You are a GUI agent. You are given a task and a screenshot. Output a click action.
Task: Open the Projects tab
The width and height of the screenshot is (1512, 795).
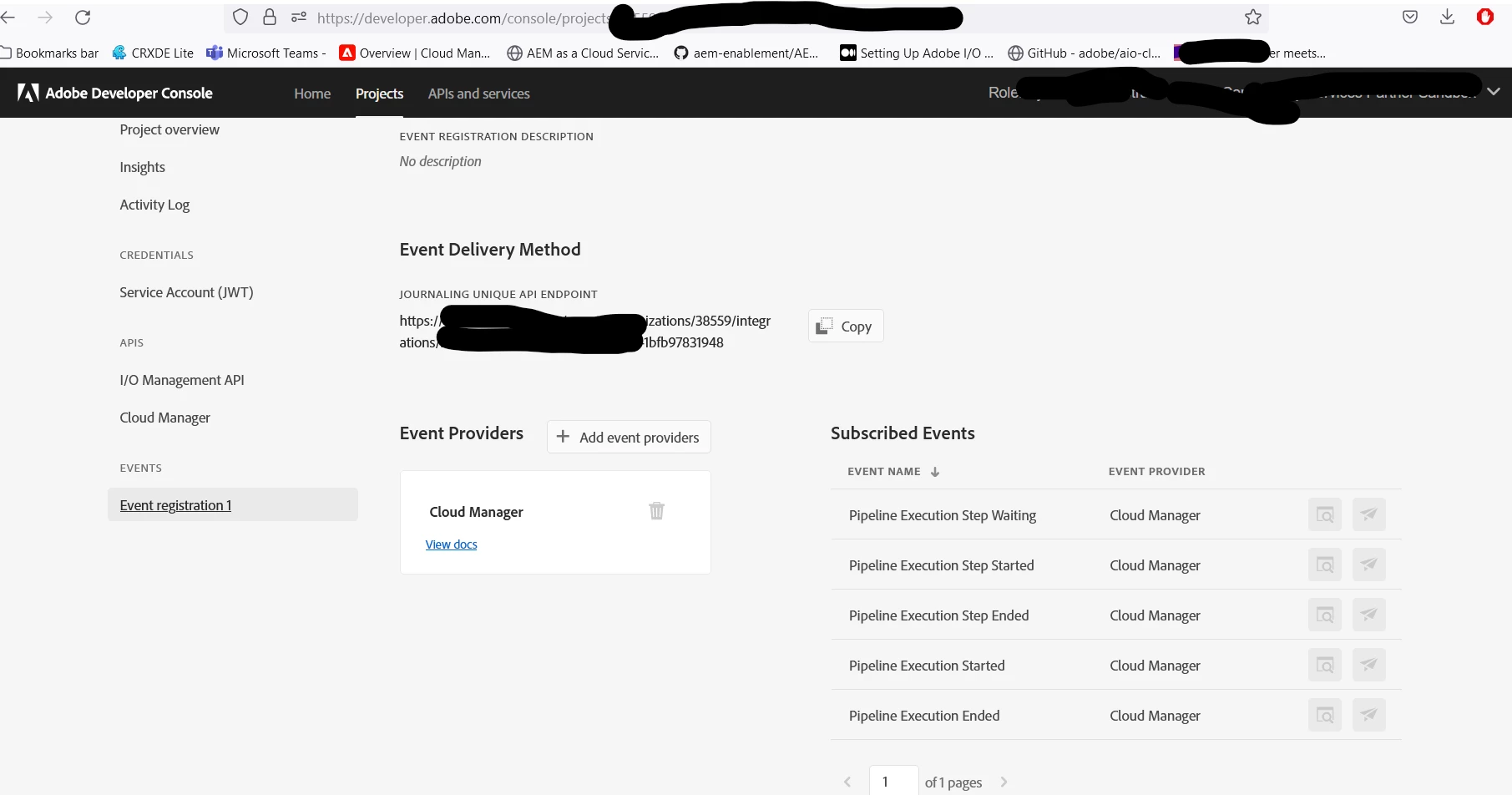[x=379, y=94]
